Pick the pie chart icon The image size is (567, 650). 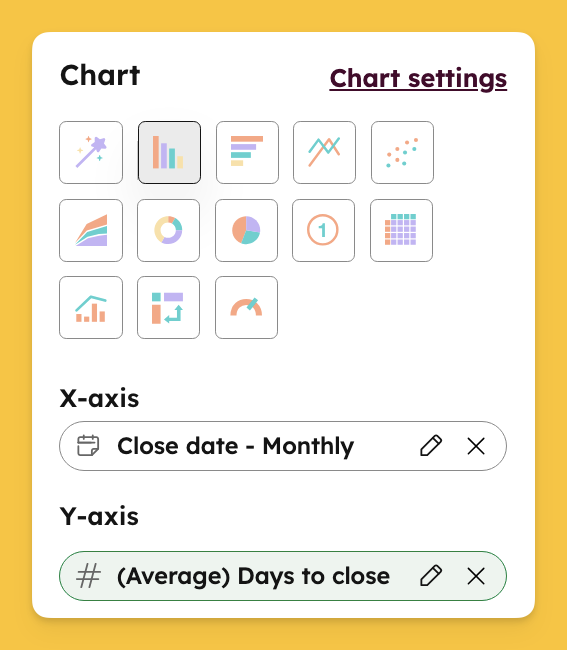point(246,230)
